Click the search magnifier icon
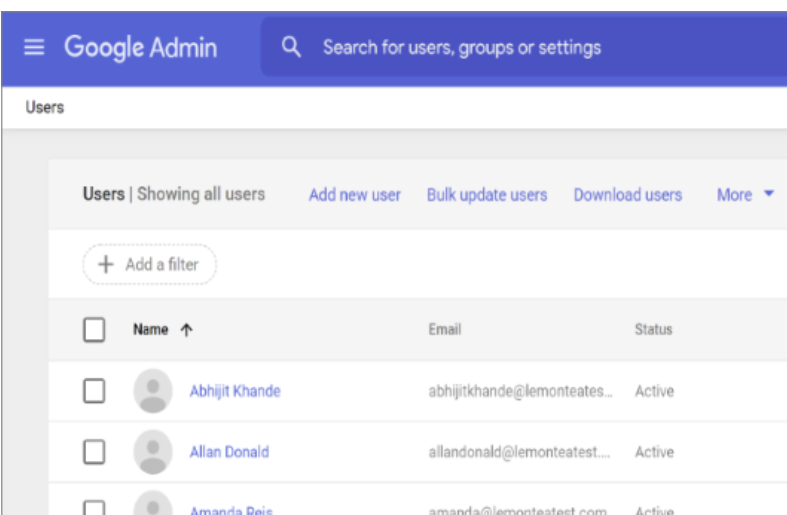787x515 pixels. [291, 47]
